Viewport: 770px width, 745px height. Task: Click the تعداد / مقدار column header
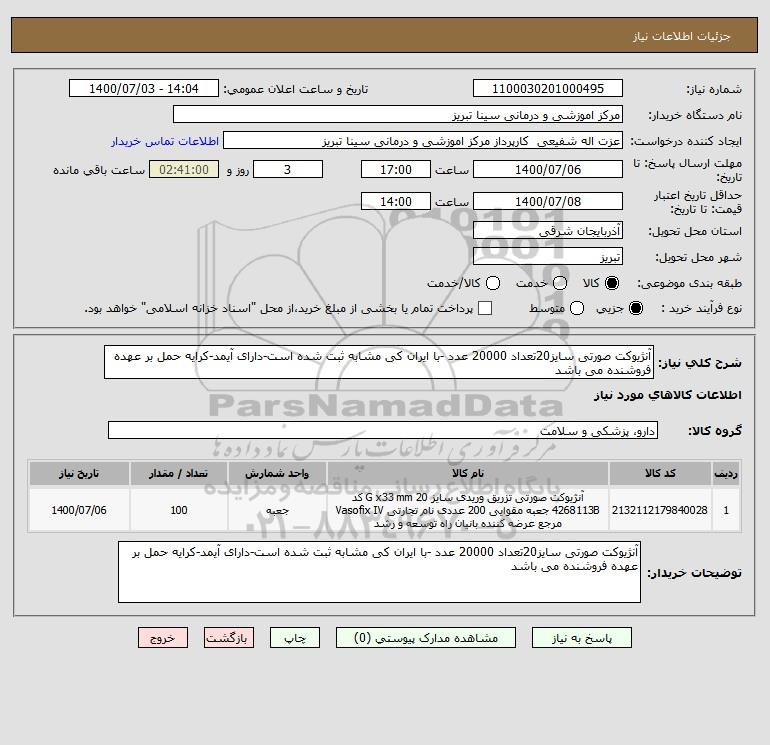point(179,473)
